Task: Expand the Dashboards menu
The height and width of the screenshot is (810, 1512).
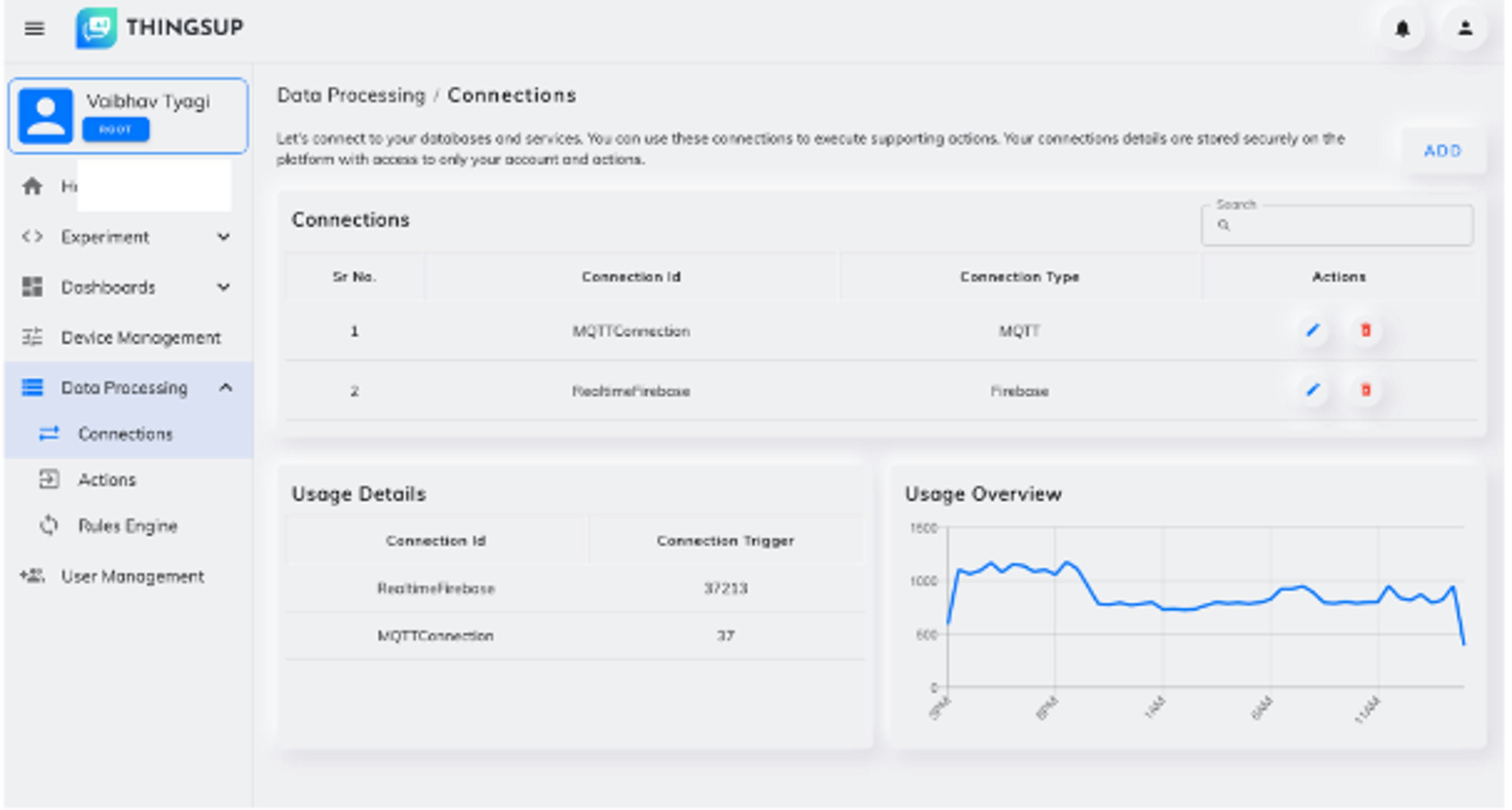Action: 224,287
